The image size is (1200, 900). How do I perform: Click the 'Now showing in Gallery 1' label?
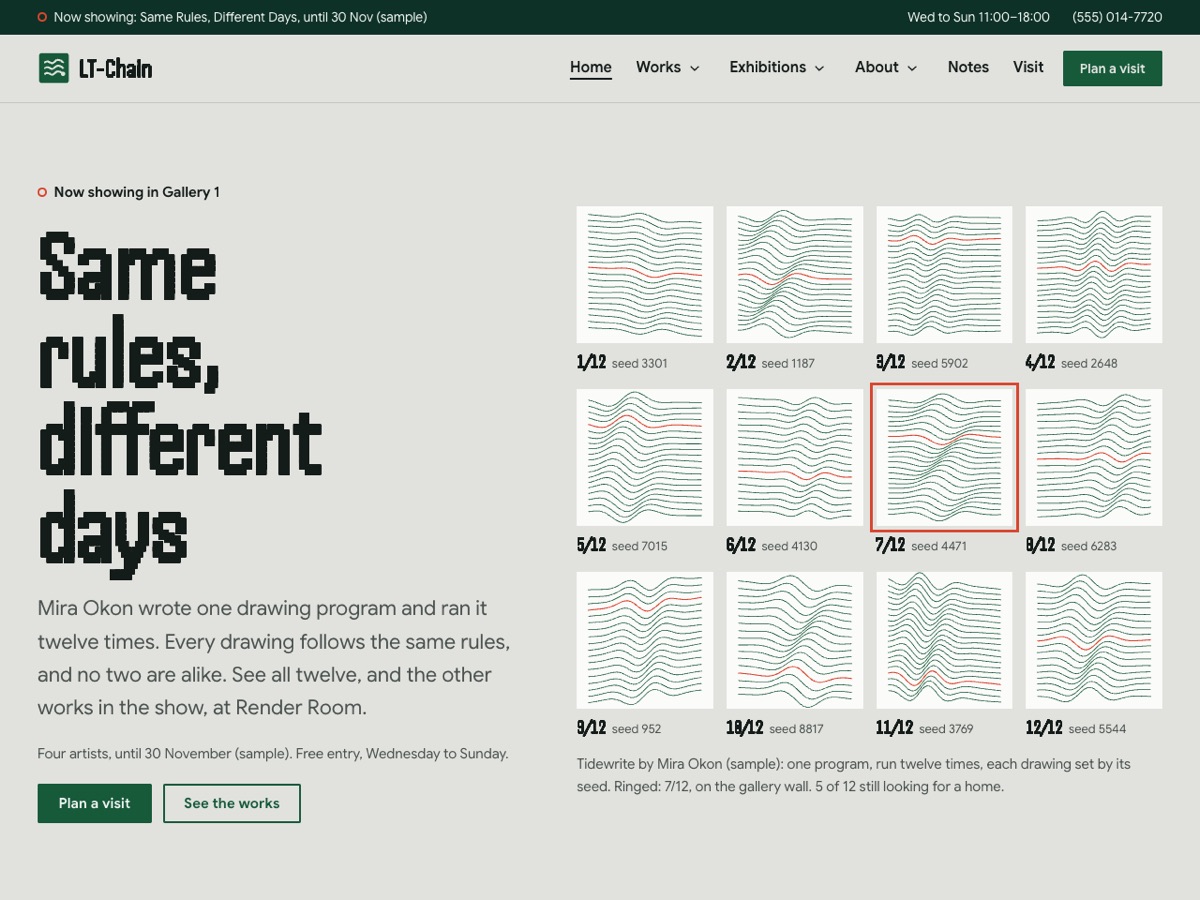(137, 192)
